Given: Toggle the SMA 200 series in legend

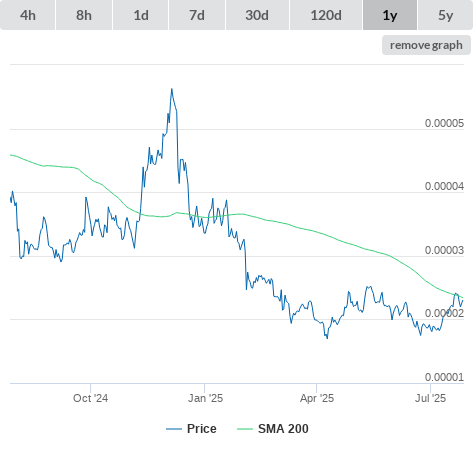Looking at the screenshot, I should pyautogui.click(x=273, y=429).
